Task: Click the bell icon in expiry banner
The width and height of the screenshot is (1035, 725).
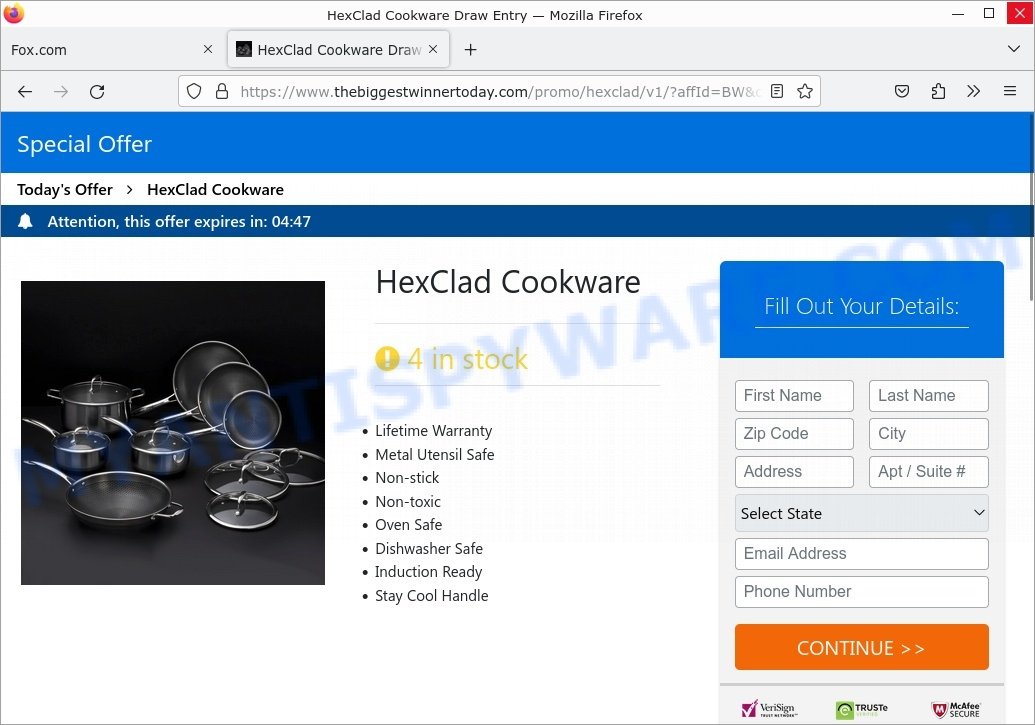Action: (25, 221)
